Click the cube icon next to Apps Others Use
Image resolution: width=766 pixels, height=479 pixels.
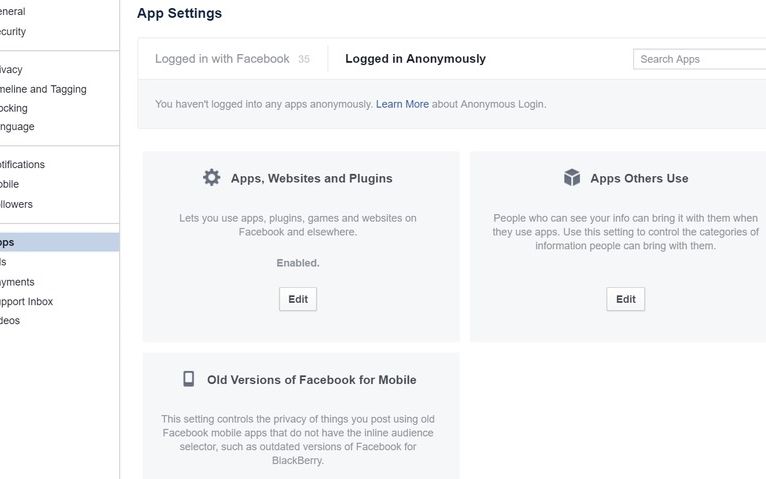click(x=572, y=178)
